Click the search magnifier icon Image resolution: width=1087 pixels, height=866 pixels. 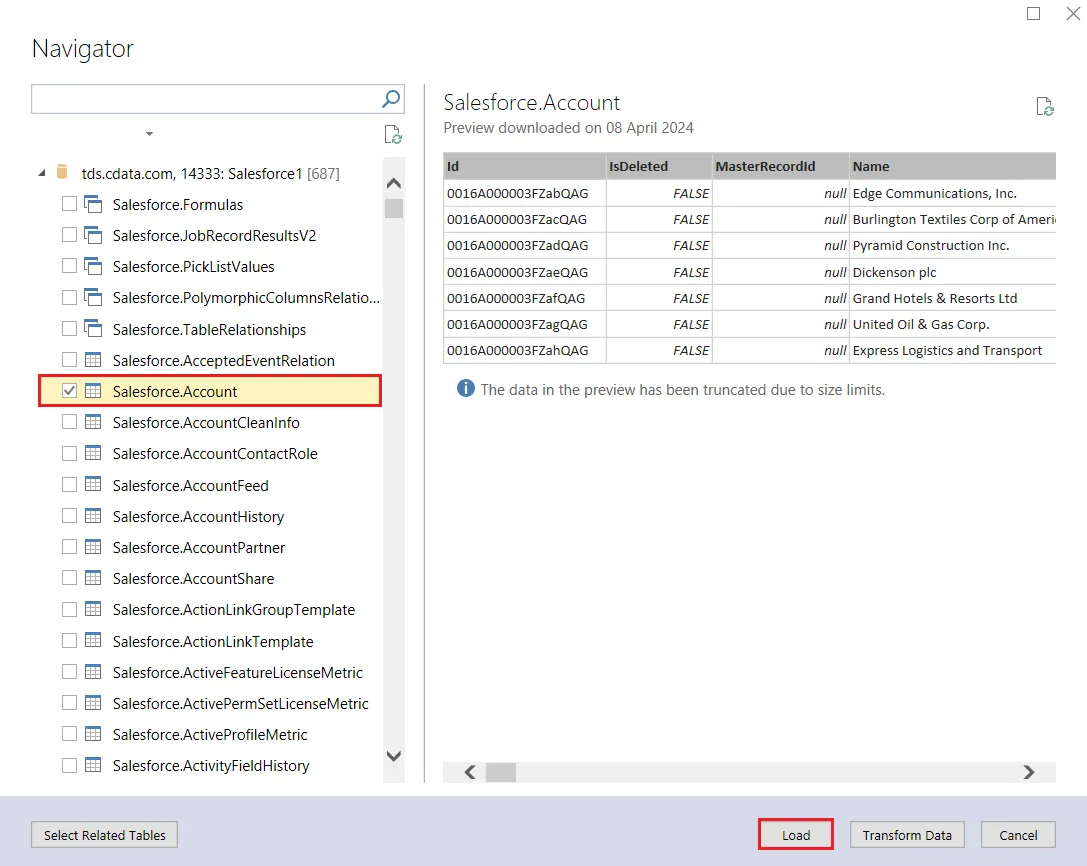click(x=391, y=98)
